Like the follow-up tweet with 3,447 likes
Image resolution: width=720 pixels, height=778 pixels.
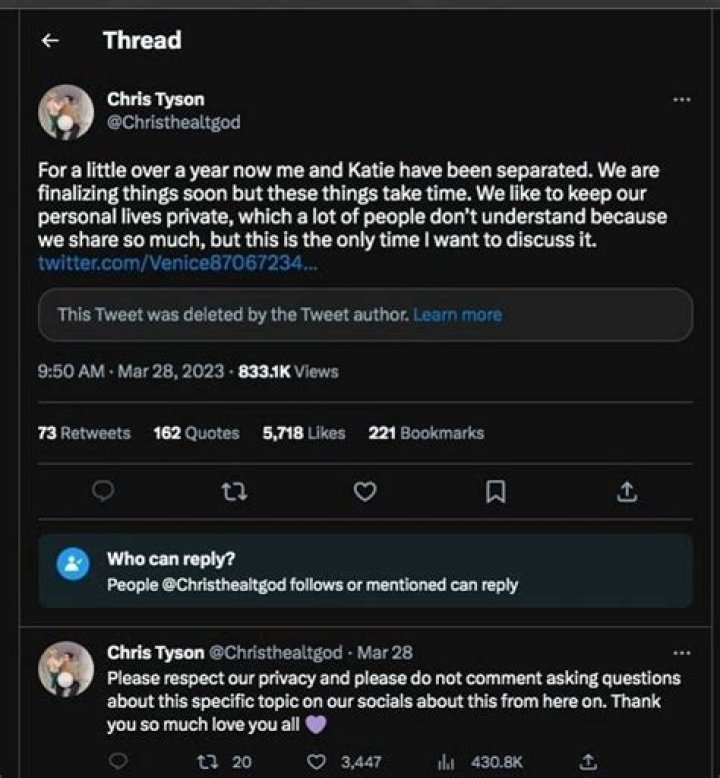[x=320, y=761]
